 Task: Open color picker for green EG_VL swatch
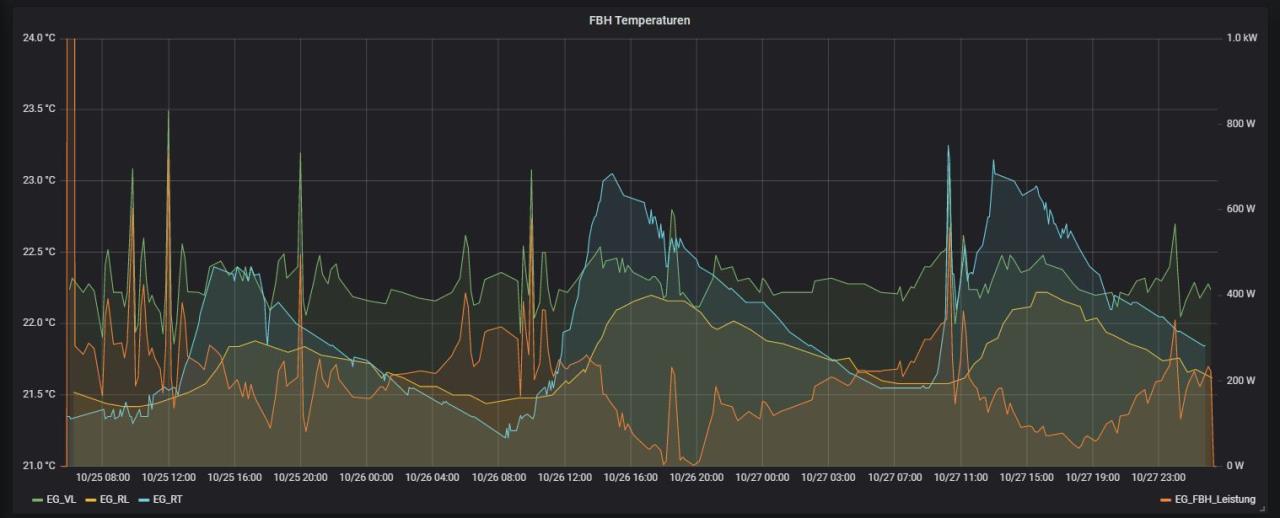(39, 498)
